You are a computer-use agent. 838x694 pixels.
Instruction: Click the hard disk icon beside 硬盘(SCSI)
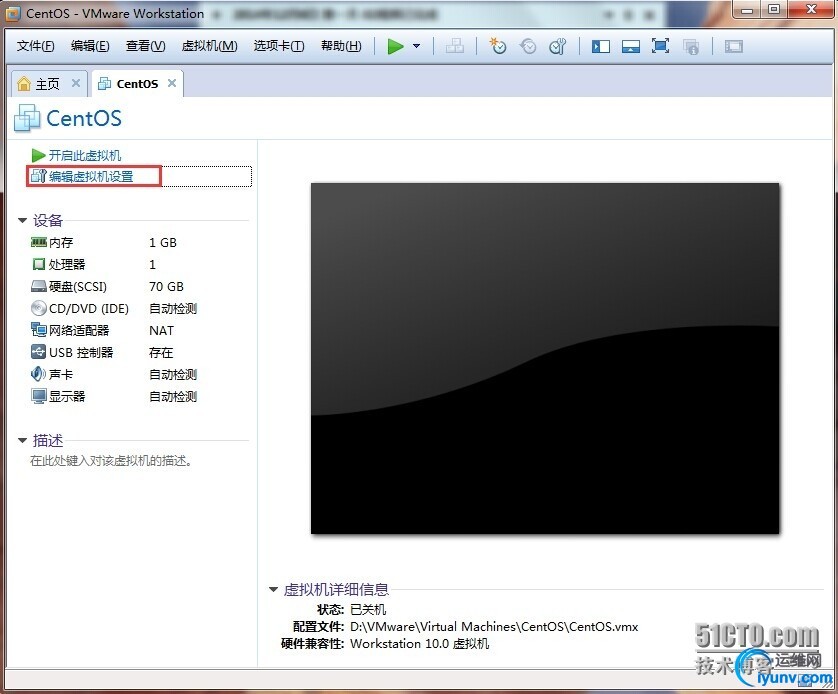pyautogui.click(x=38, y=287)
